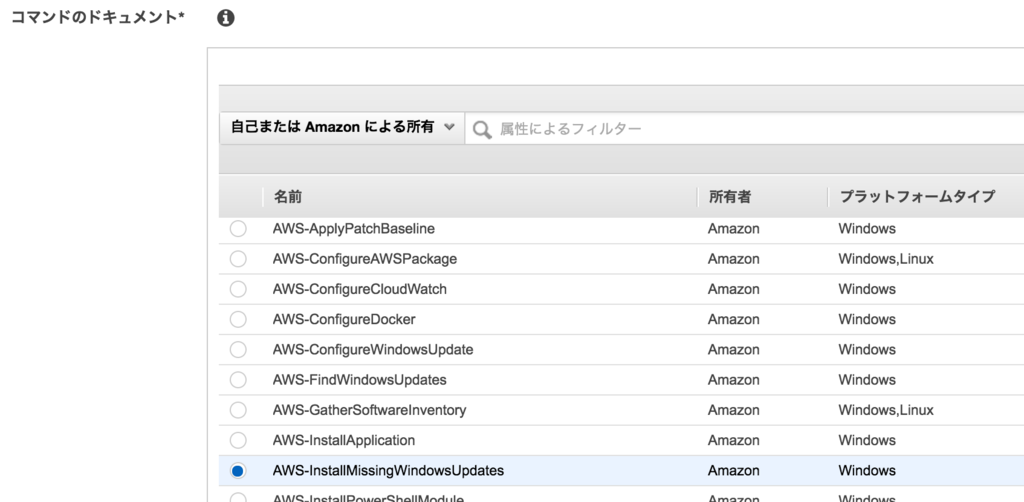Screen dimensions: 1024x502
Task: Click Amazon owner in AWS-InstallApplication row
Action: [x=734, y=441]
